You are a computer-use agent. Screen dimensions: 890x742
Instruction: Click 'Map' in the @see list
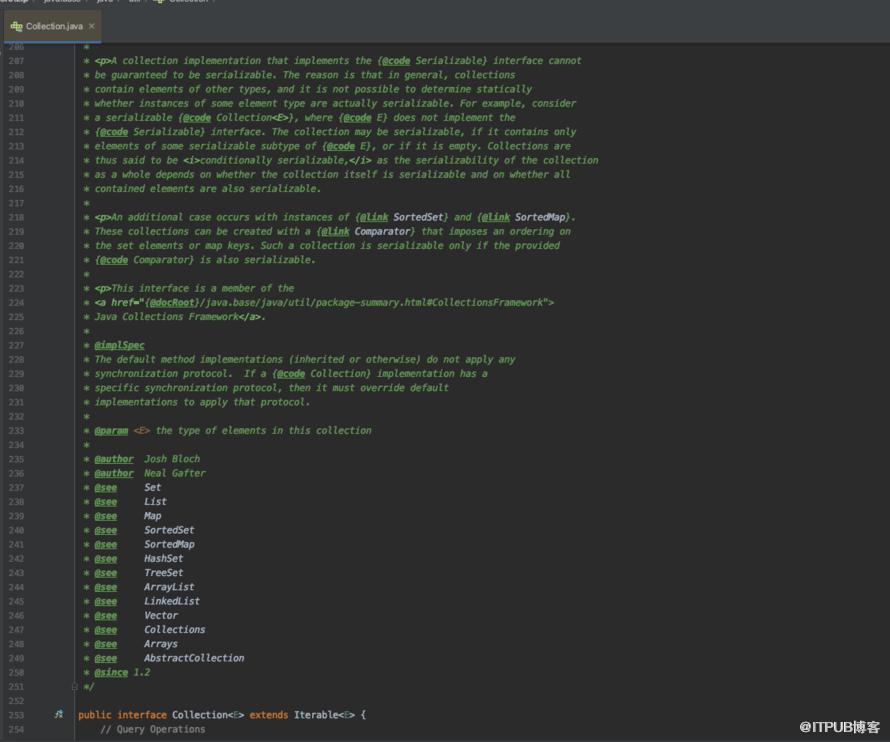click(152, 515)
